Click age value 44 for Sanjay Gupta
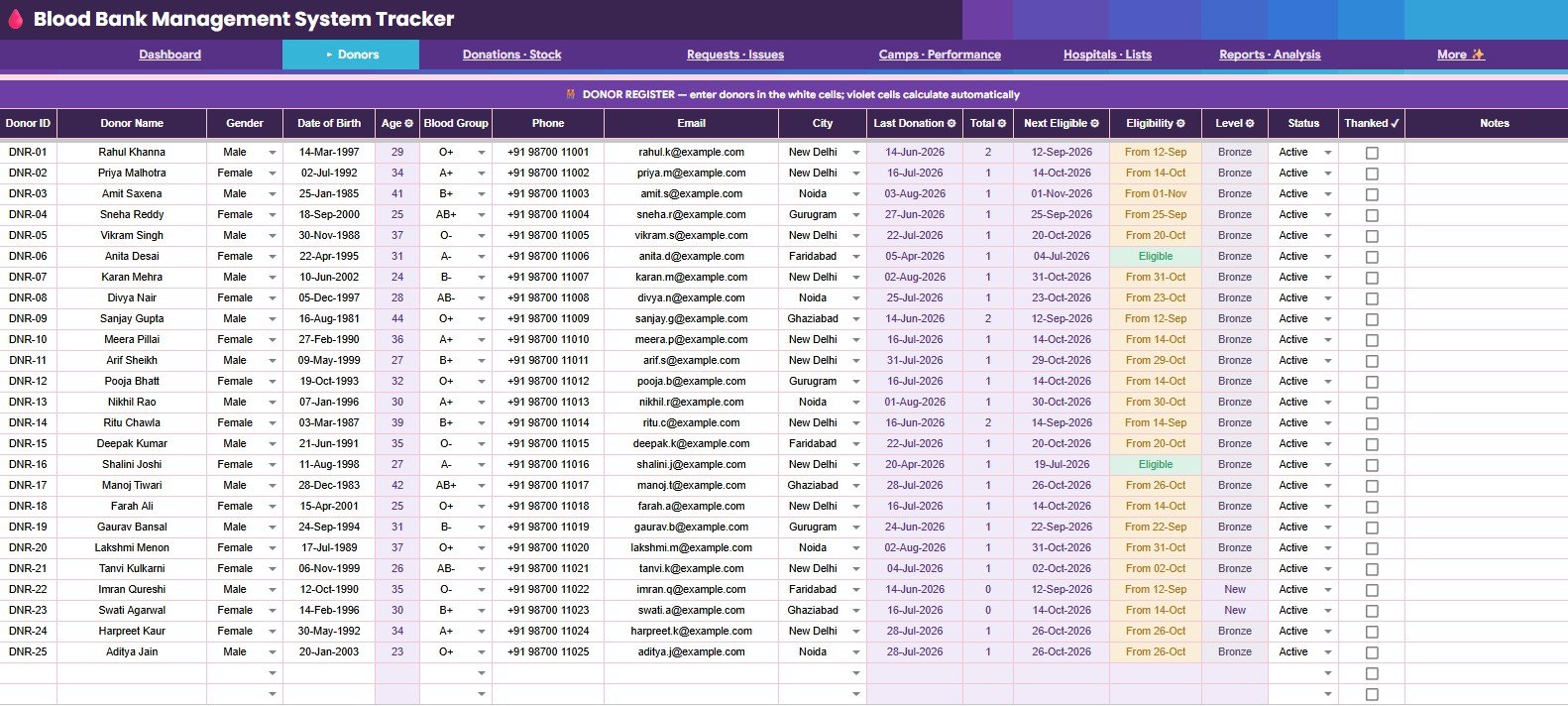1568x706 pixels. [397, 318]
